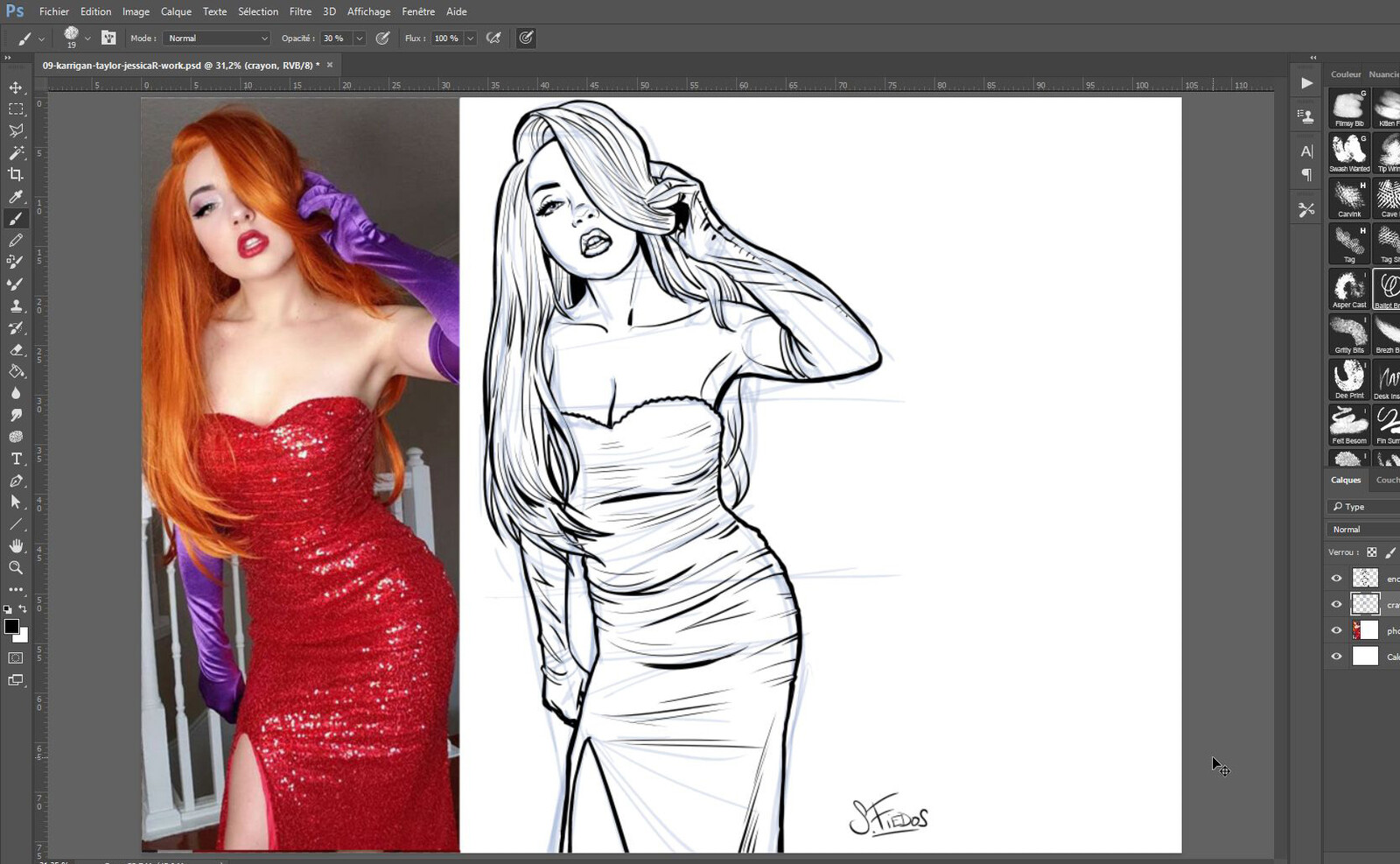The height and width of the screenshot is (864, 1400).
Task: Select the Clone Stamp tool
Action: (x=16, y=306)
